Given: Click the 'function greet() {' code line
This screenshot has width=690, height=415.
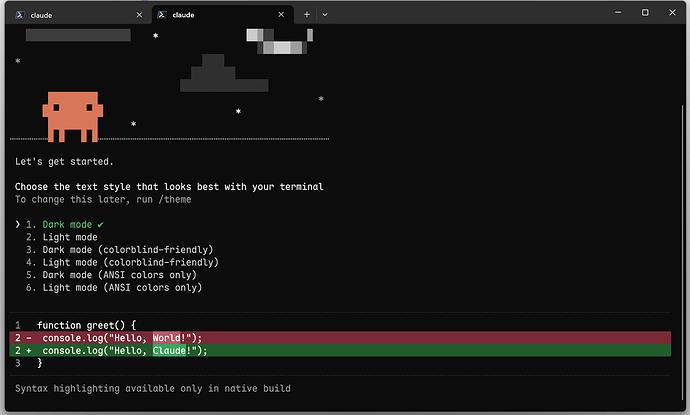Looking at the screenshot, I should (x=87, y=325).
